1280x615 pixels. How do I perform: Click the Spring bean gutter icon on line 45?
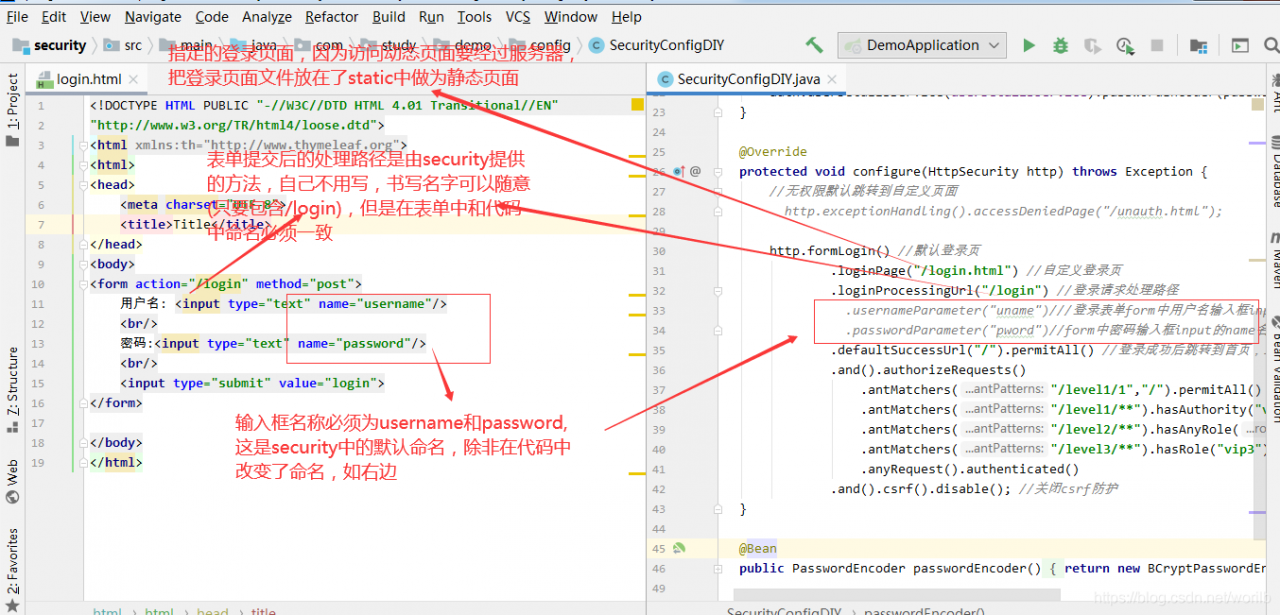(679, 548)
